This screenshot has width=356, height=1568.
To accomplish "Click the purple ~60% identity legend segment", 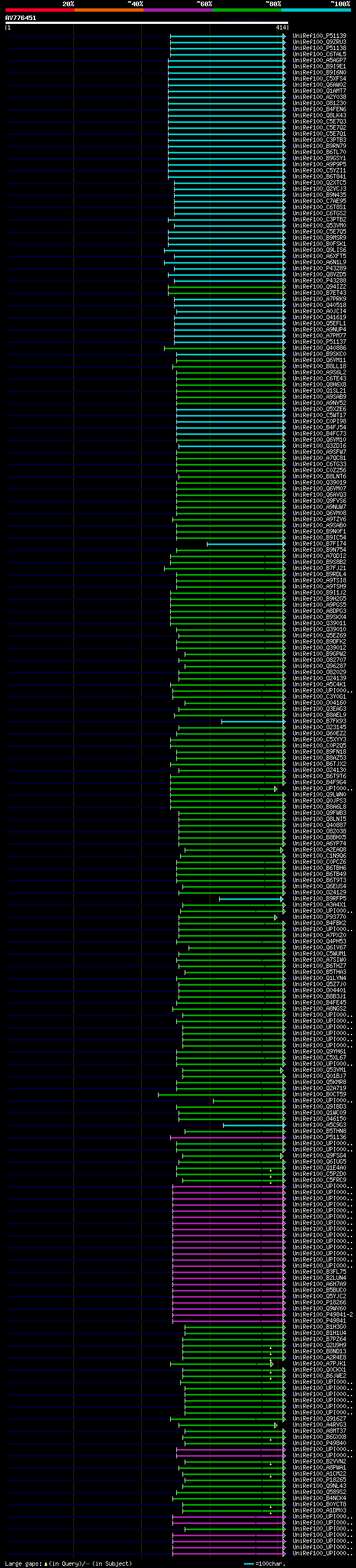I will pyautogui.click(x=177, y=10).
